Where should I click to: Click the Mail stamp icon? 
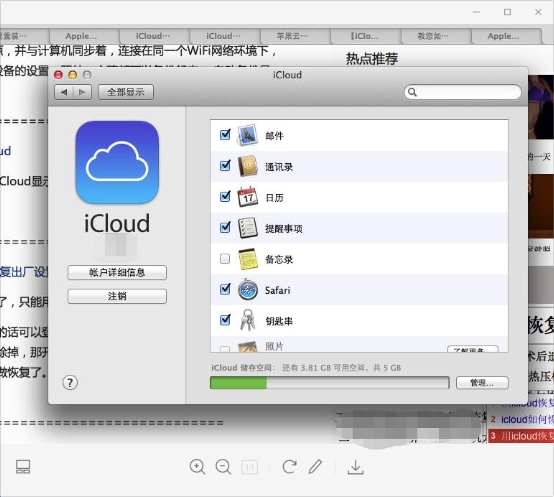[247, 135]
